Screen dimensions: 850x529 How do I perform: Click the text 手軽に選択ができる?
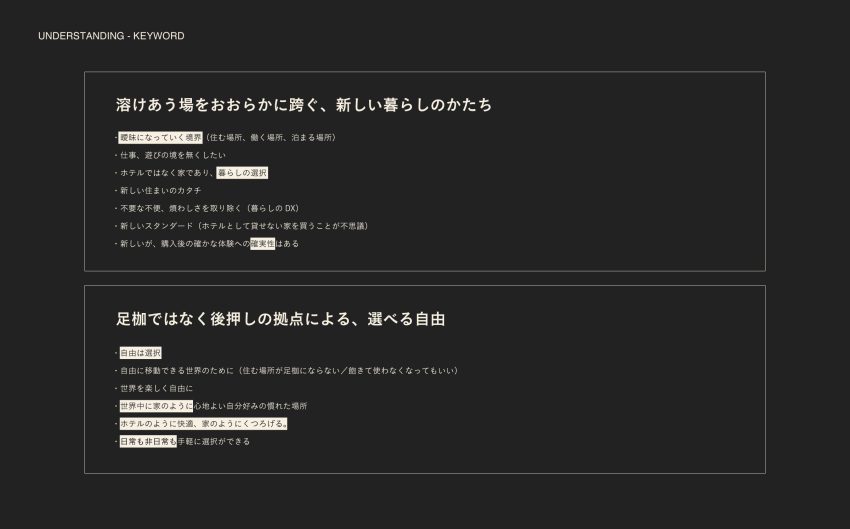point(214,442)
